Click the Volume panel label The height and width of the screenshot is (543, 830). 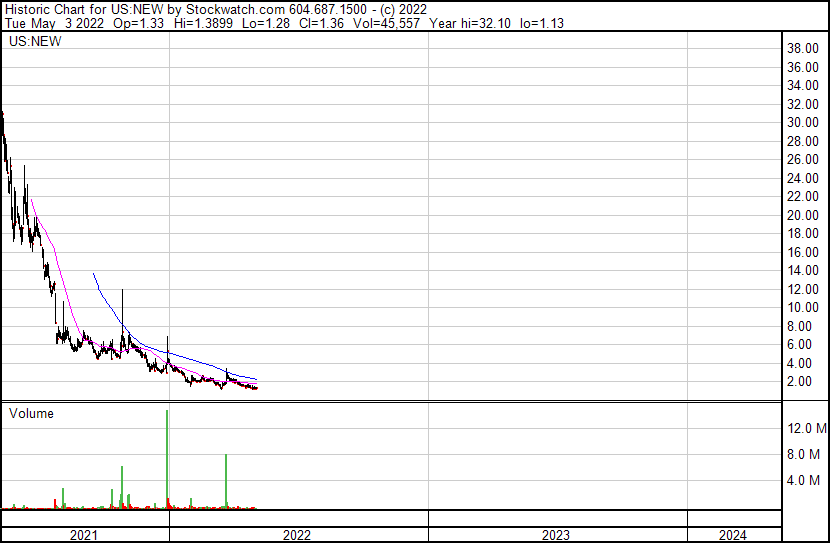pyautogui.click(x=31, y=413)
